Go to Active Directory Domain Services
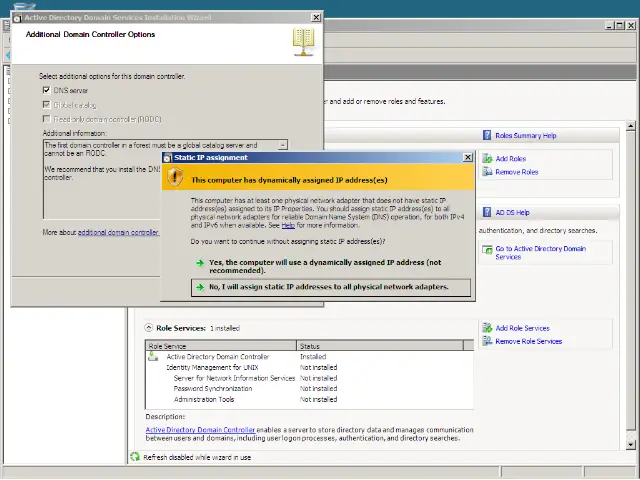 (540, 253)
